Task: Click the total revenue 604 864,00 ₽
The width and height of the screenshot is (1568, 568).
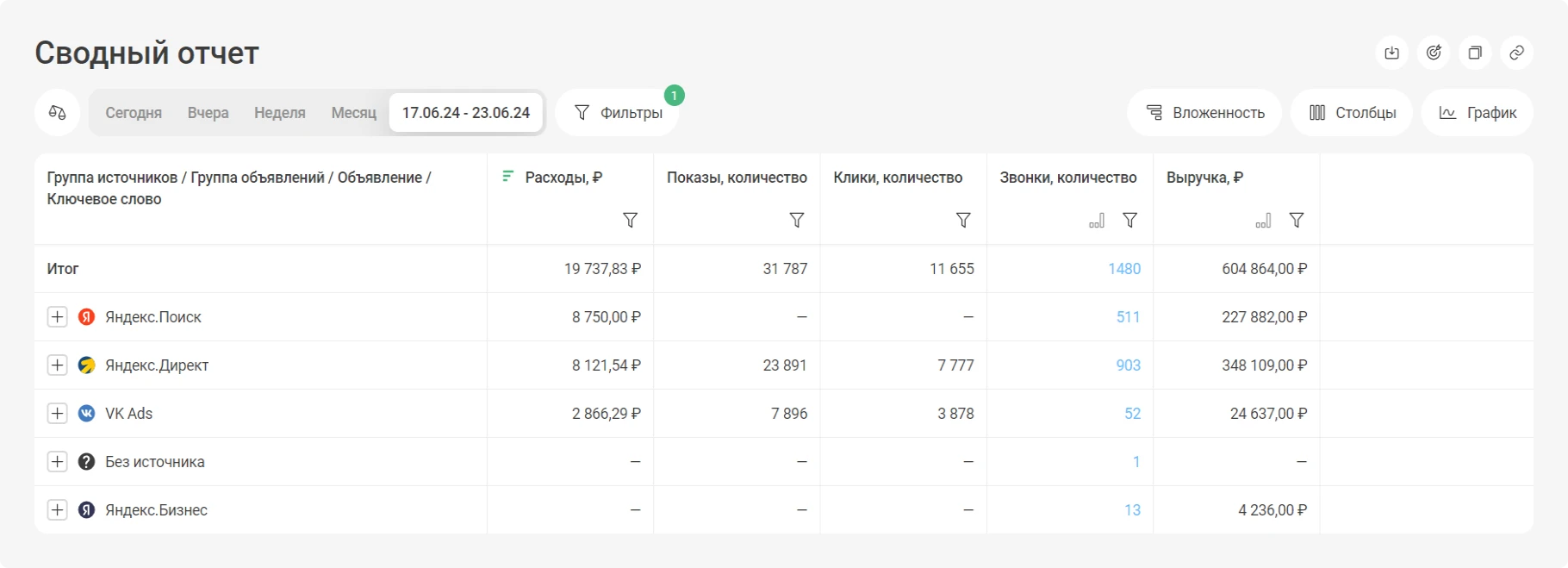Action: tap(1265, 269)
